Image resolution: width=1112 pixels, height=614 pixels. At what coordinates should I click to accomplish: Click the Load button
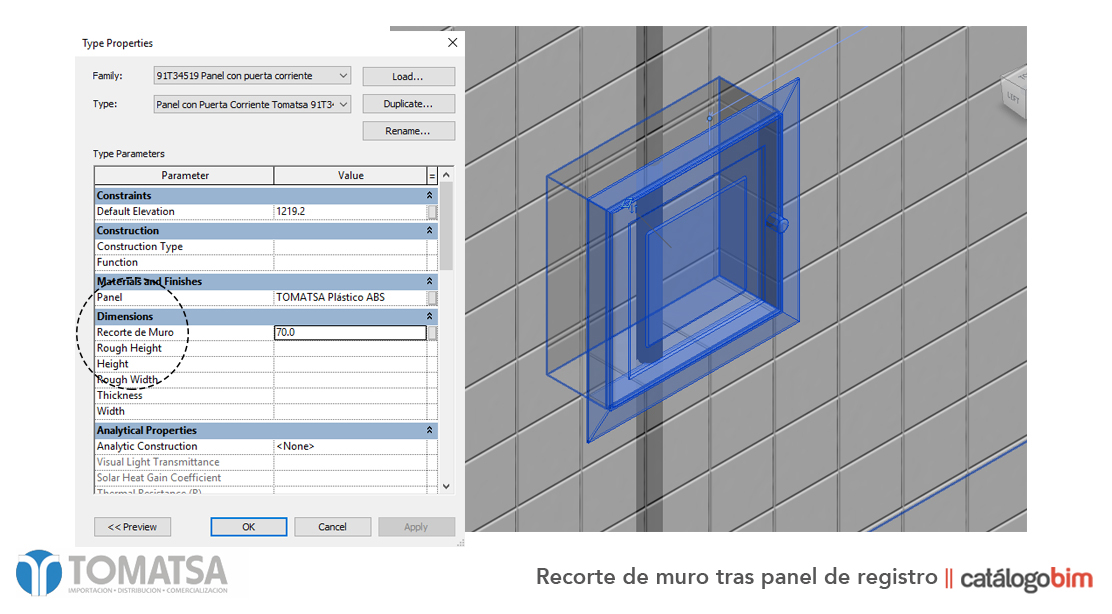(x=408, y=76)
